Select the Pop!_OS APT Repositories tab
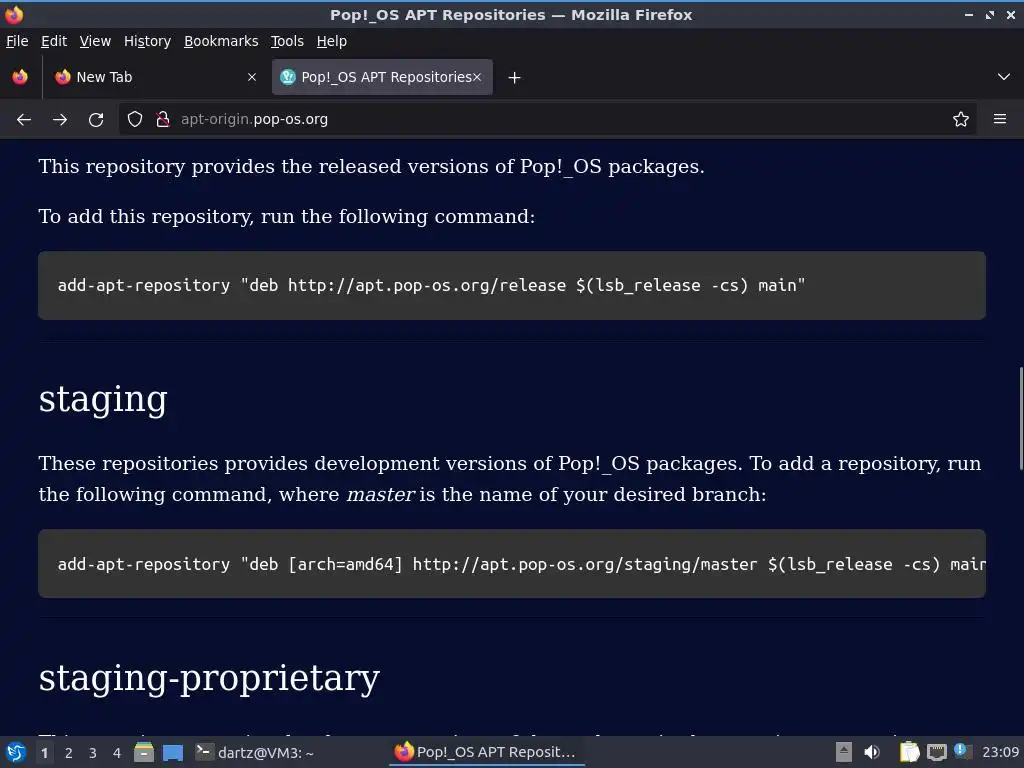 [x=382, y=77]
